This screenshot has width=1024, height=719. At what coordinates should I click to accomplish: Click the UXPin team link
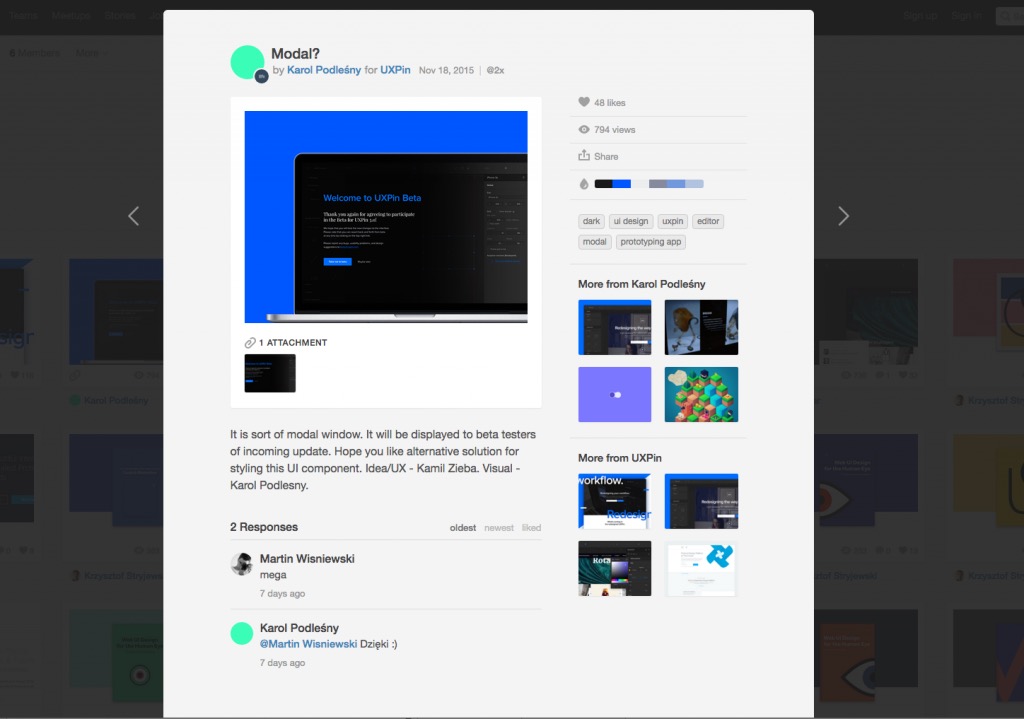[x=395, y=70]
